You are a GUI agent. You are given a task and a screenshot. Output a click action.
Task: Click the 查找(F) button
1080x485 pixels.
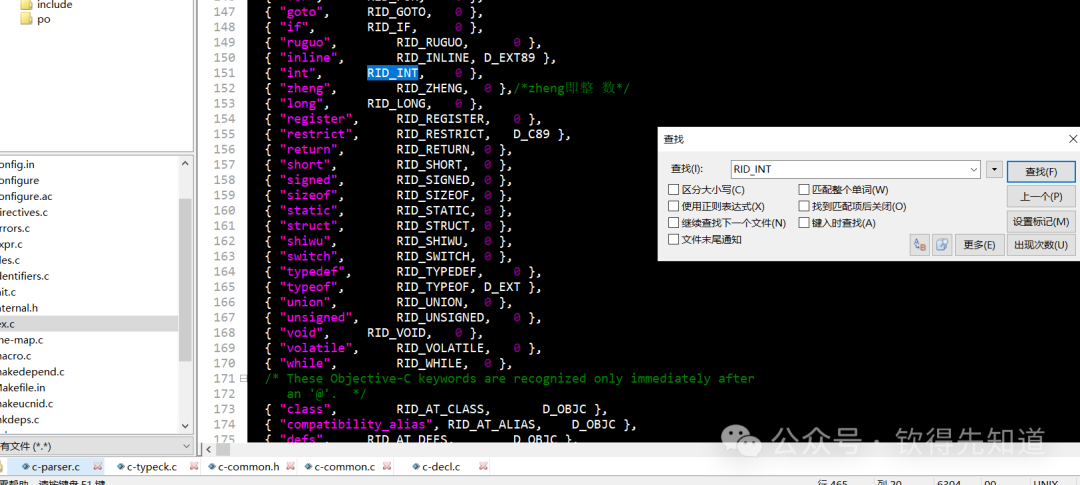[1041, 172]
